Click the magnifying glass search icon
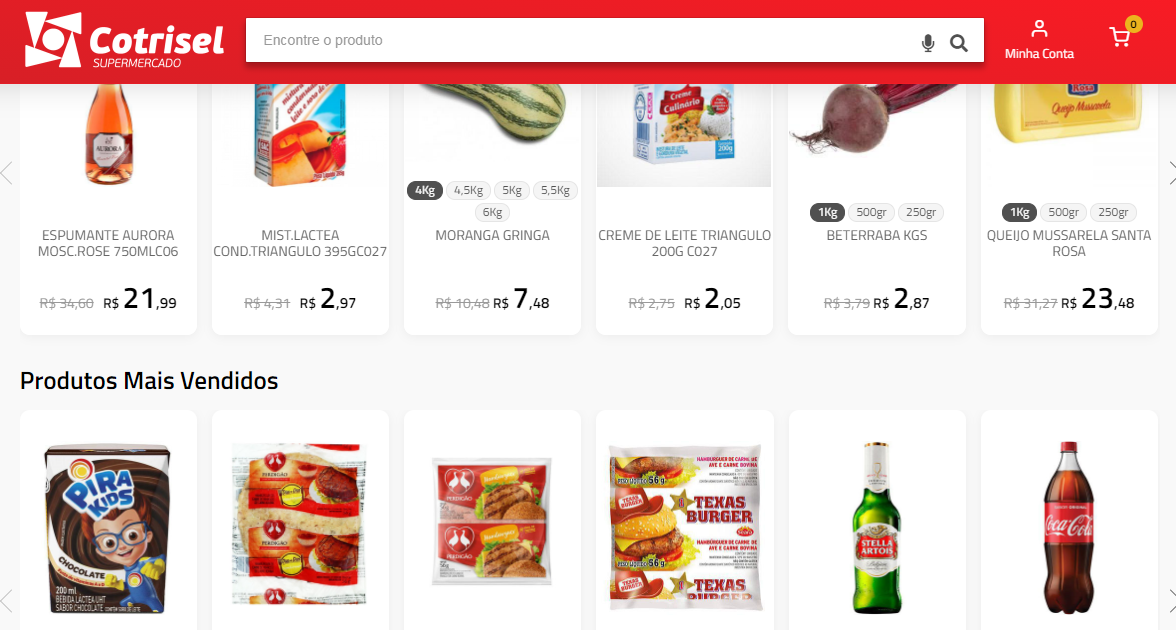The width and height of the screenshot is (1176, 630). (x=958, y=43)
